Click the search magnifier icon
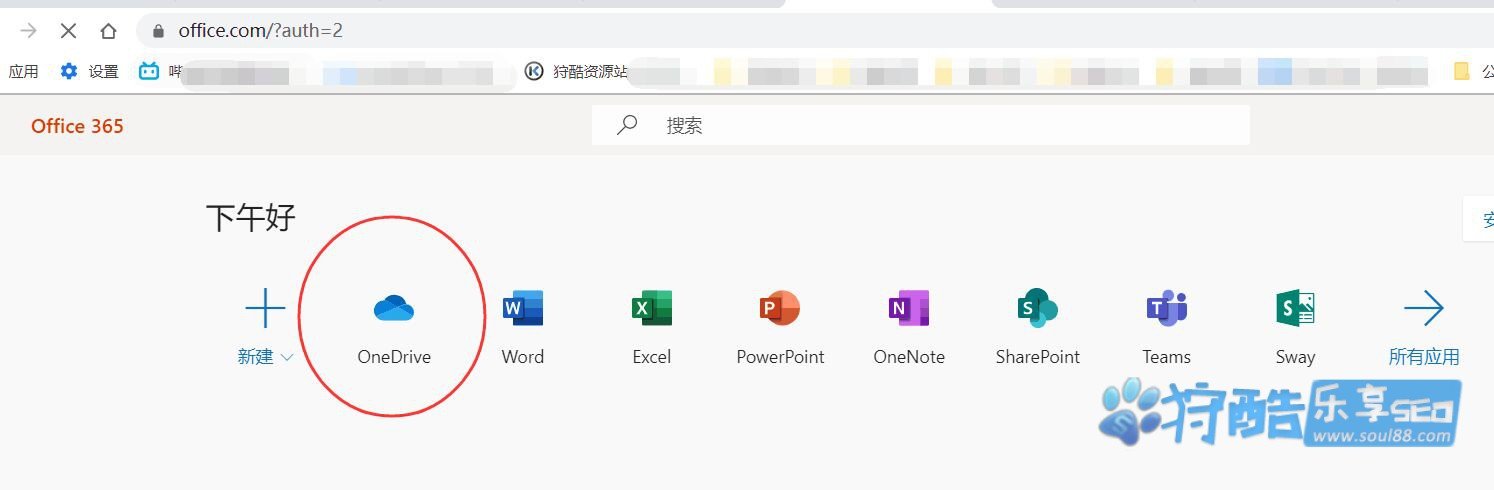Image resolution: width=1494 pixels, height=490 pixels. tap(627, 125)
